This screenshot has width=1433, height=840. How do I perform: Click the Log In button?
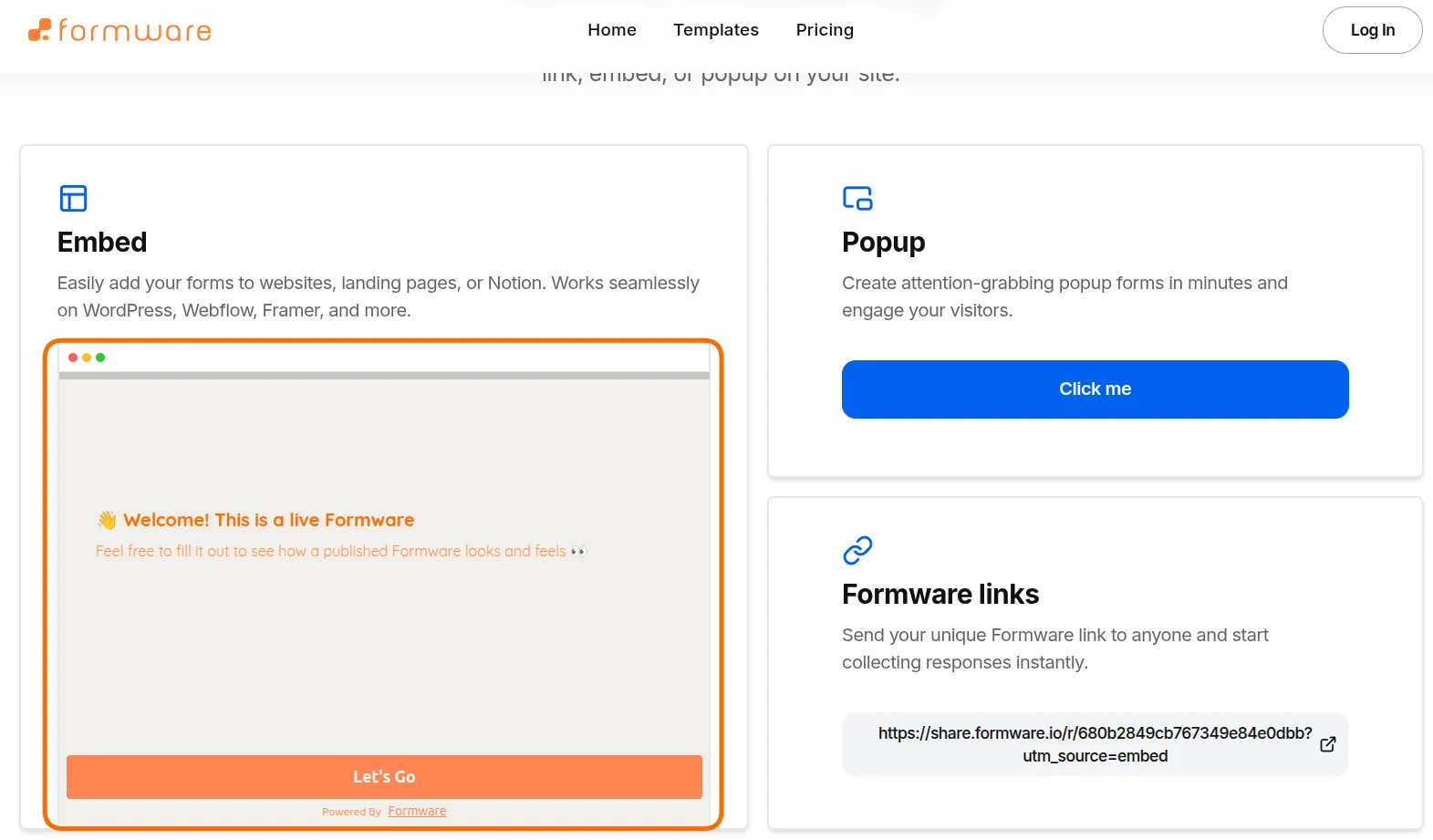tap(1372, 30)
